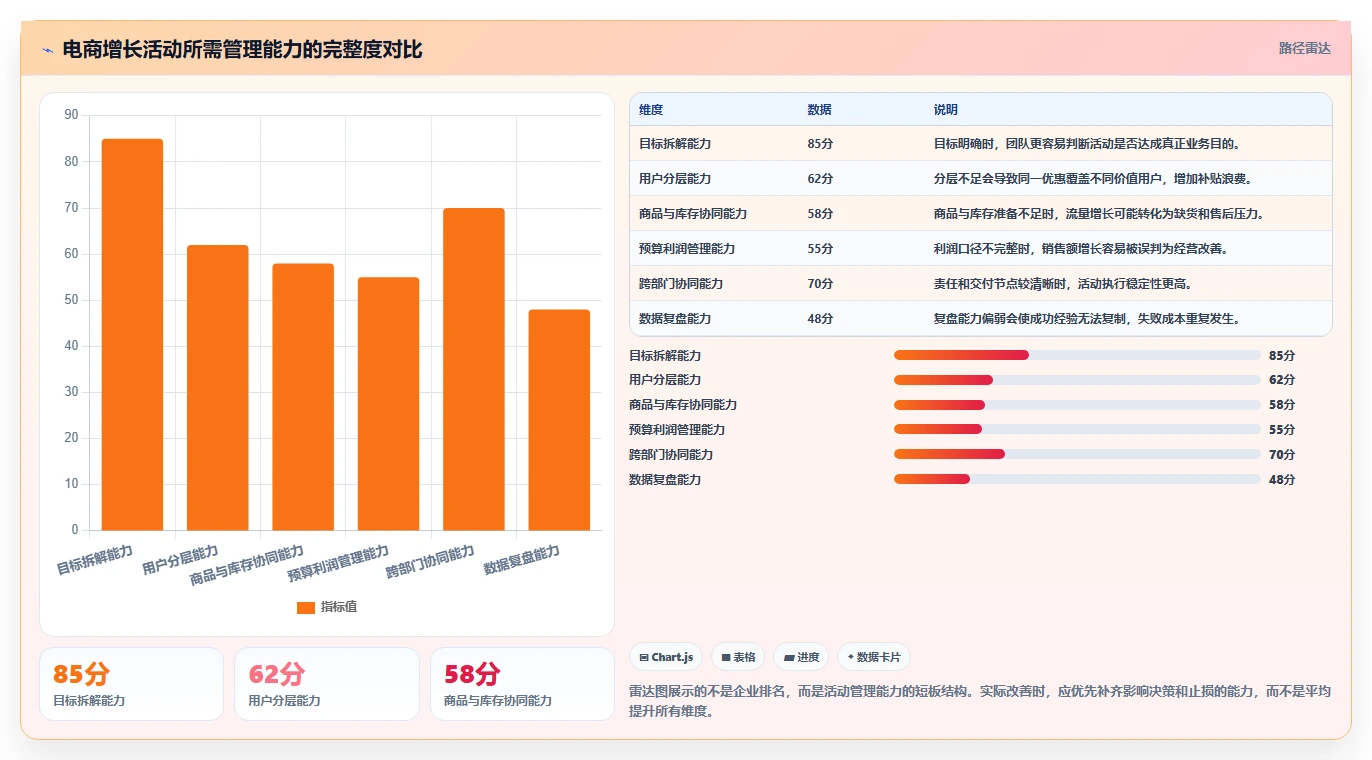Click the 数据复盘能力 bar in the chart

pos(559,420)
